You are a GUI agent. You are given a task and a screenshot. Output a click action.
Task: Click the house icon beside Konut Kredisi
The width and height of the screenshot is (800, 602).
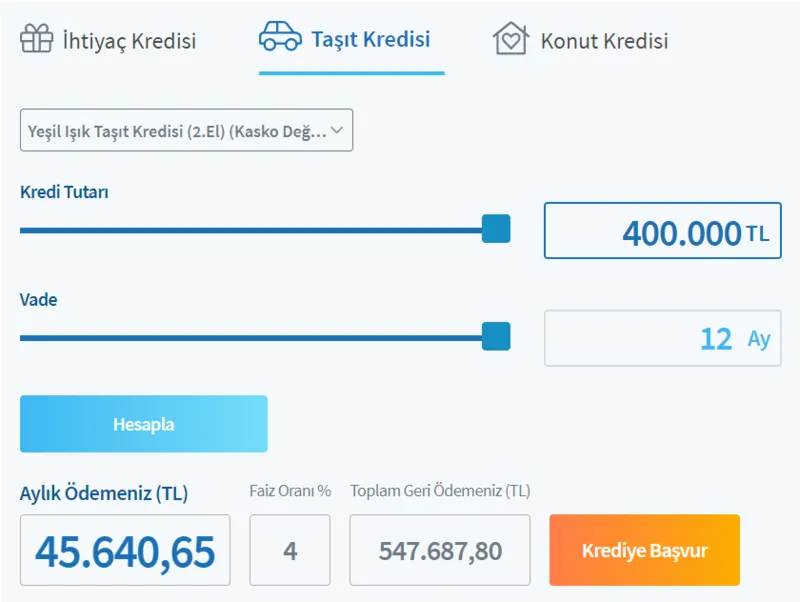tap(510, 39)
